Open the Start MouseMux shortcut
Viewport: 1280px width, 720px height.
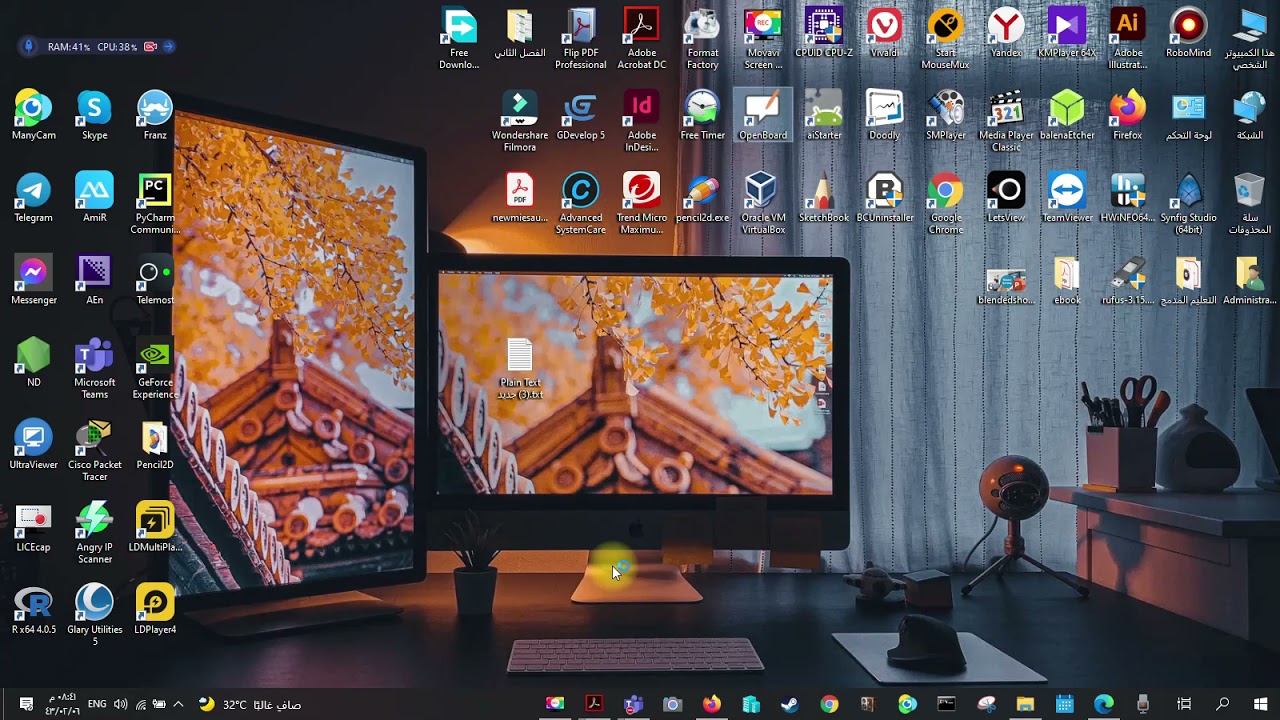tap(945, 39)
